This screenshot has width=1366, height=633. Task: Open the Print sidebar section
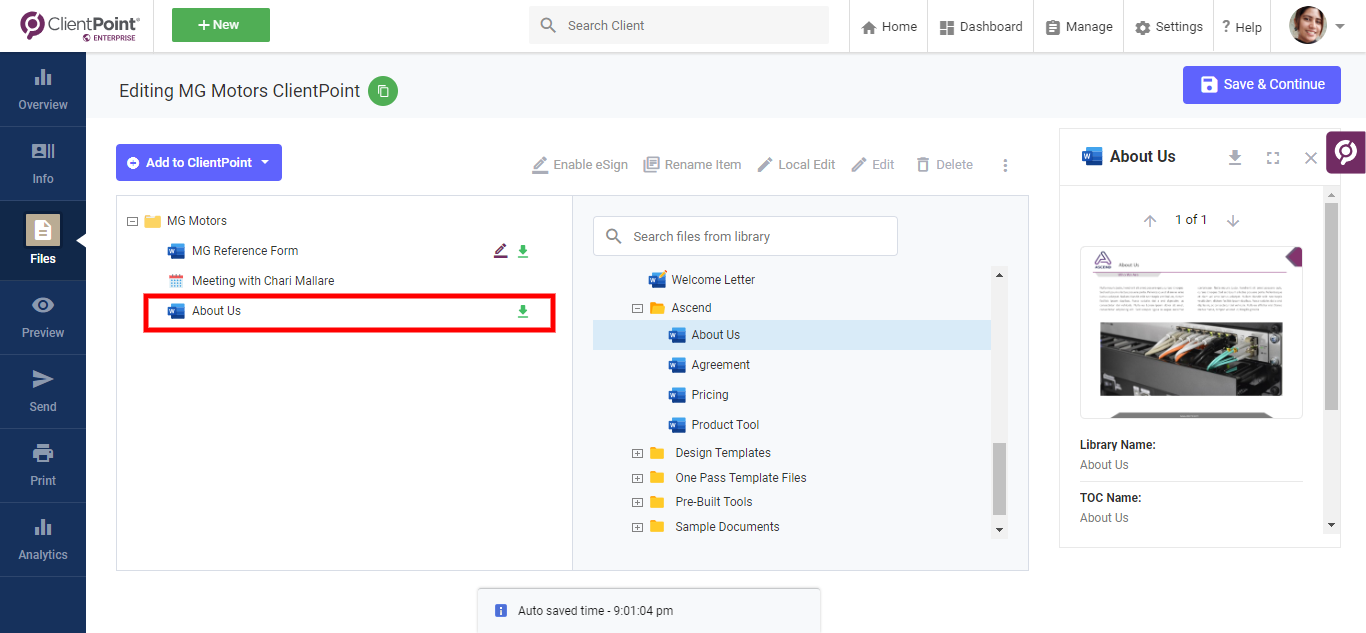[x=43, y=466]
